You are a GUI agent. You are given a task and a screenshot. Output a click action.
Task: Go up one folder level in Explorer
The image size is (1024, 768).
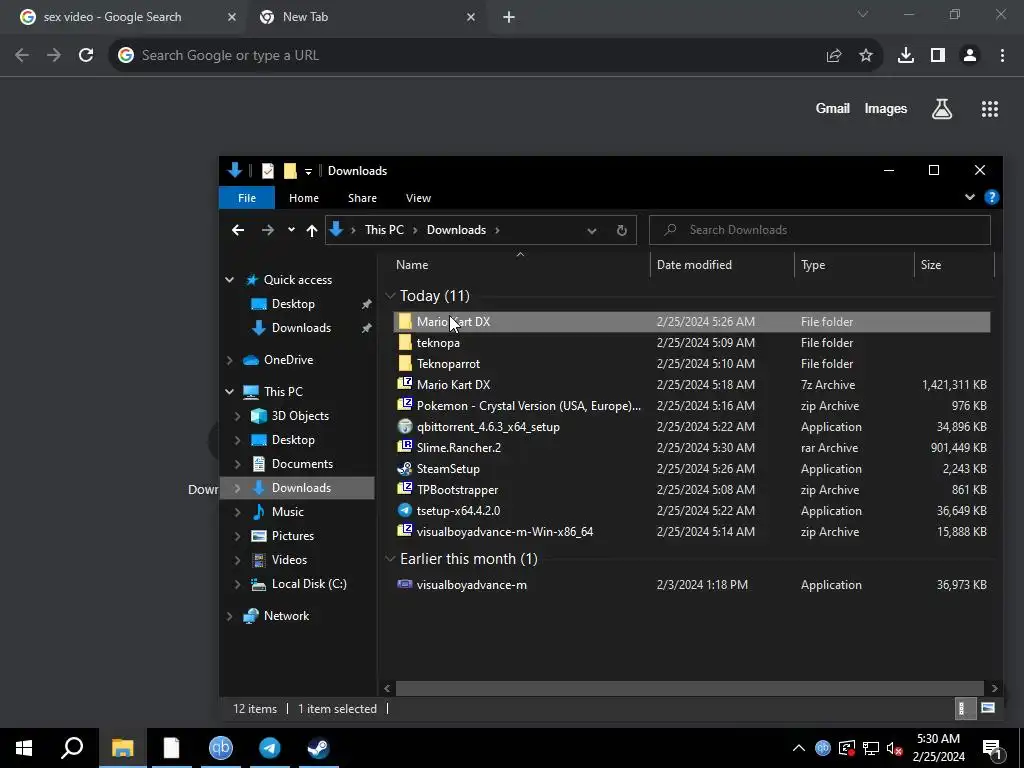coord(312,230)
